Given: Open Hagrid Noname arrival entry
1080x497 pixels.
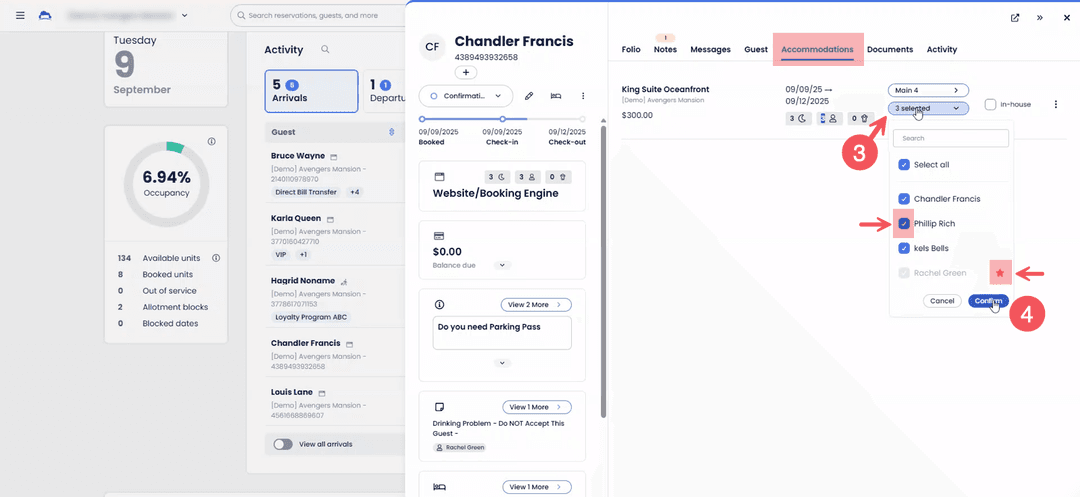Looking at the screenshot, I should coord(302,281).
